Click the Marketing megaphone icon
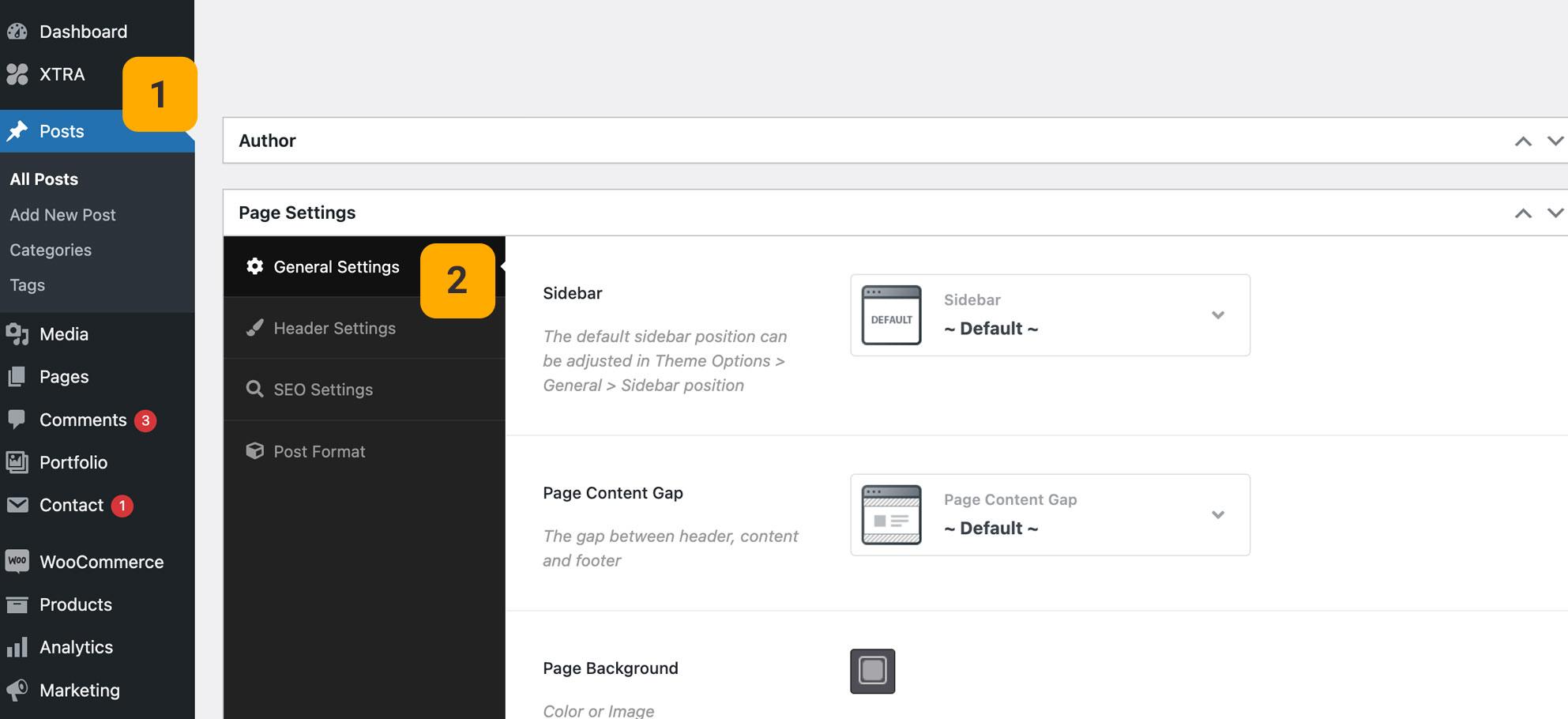The height and width of the screenshot is (719, 1568). tap(17, 690)
